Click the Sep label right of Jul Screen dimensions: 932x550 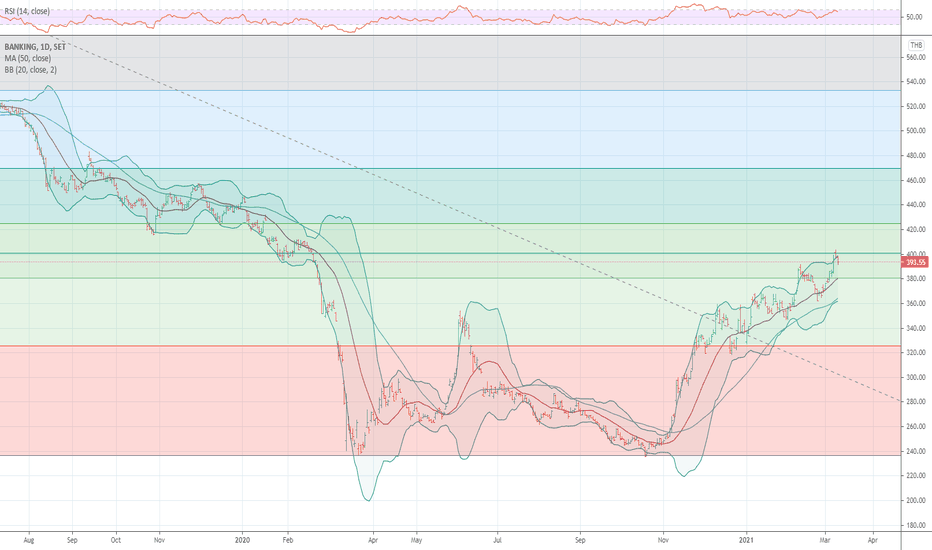coord(580,540)
